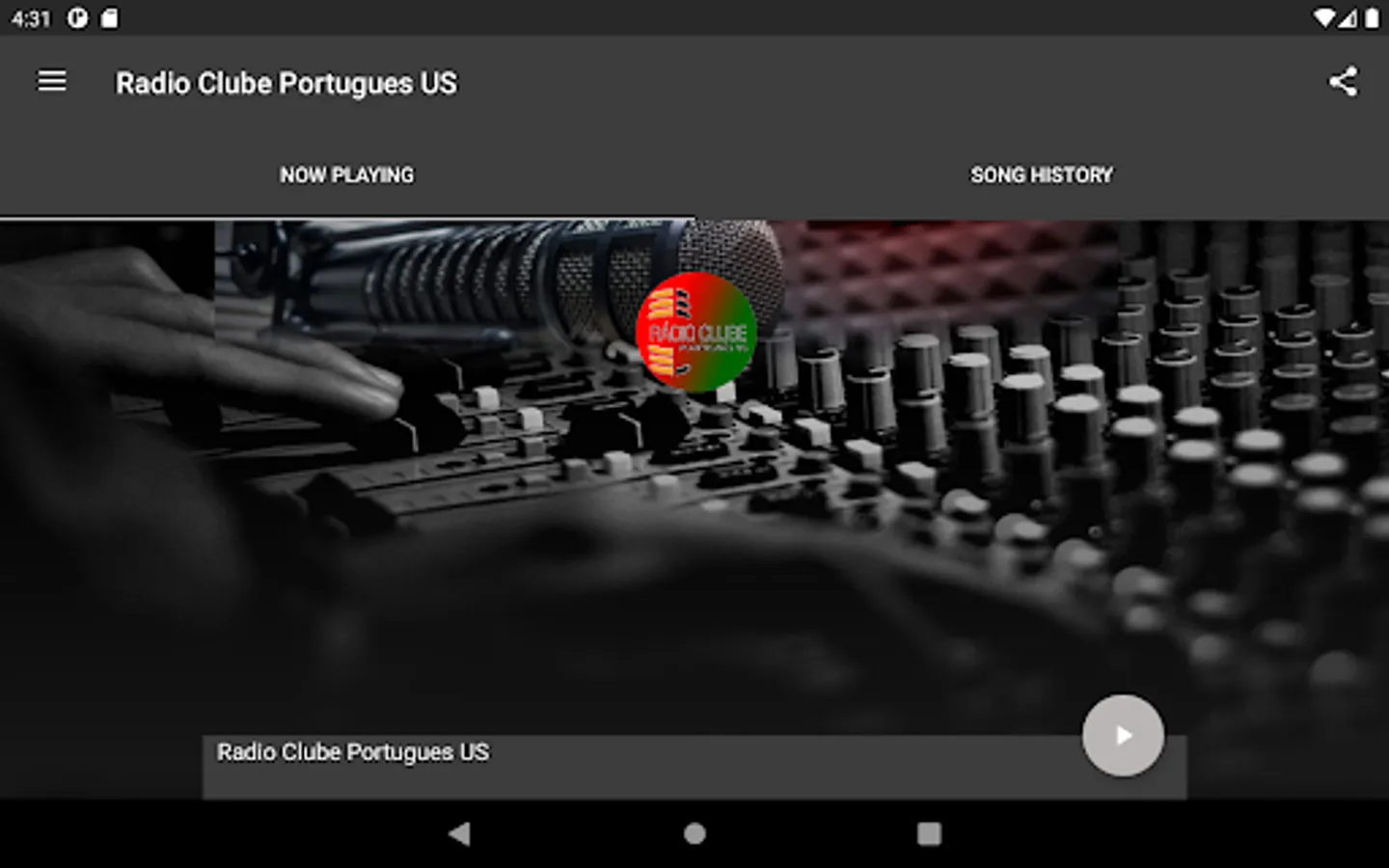This screenshot has height=868, width=1389.
Task: Tap the Radio Clube round logo
Action: (696, 332)
